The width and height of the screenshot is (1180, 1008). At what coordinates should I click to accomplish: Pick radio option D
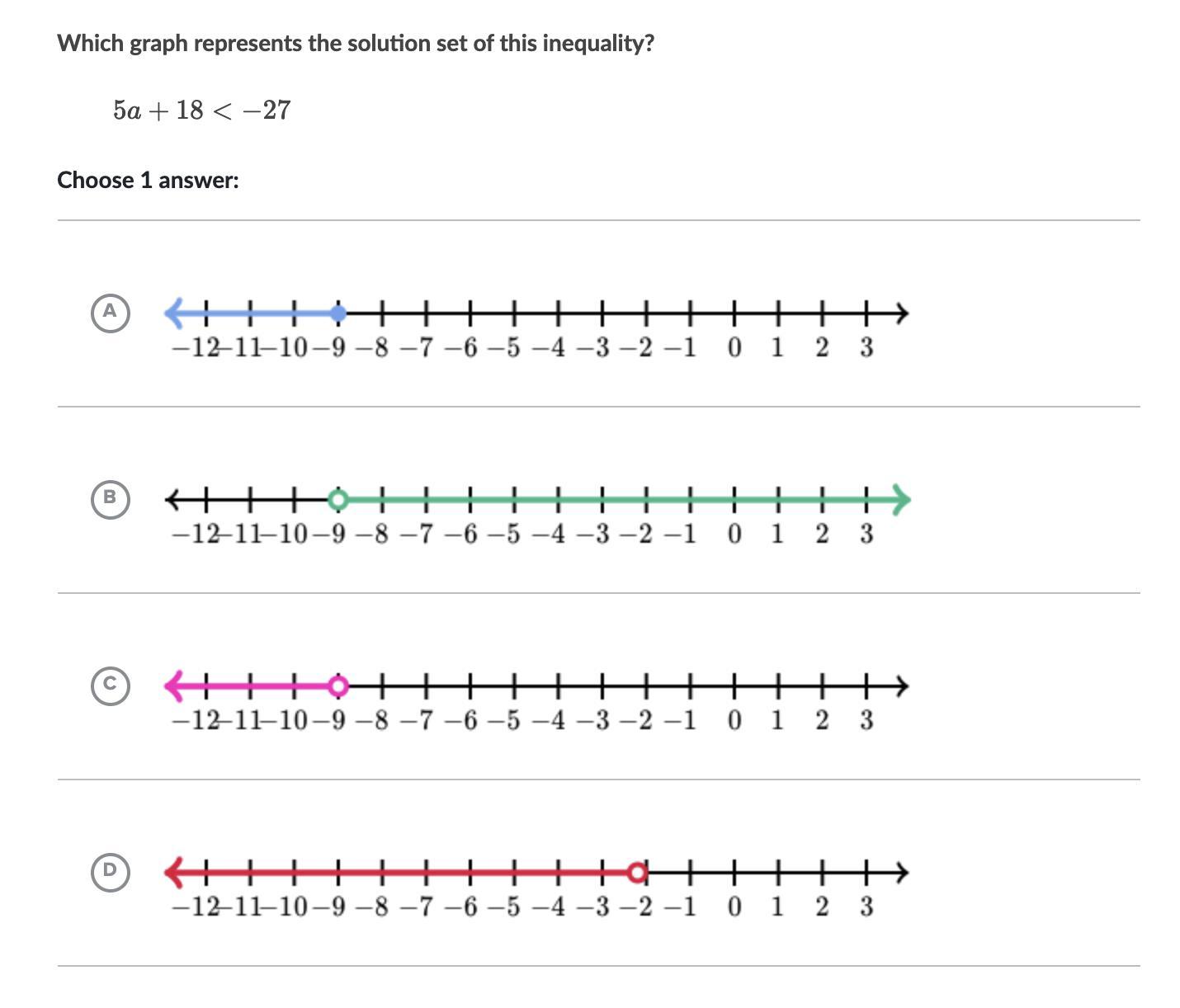(x=111, y=872)
